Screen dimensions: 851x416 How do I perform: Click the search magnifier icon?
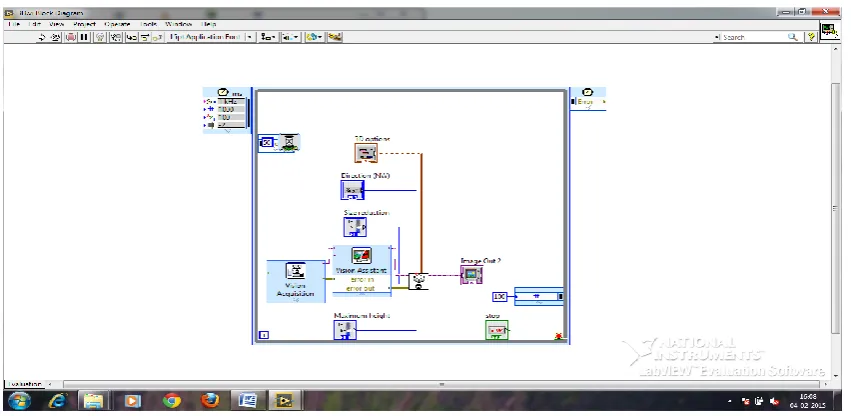pyautogui.click(x=793, y=37)
